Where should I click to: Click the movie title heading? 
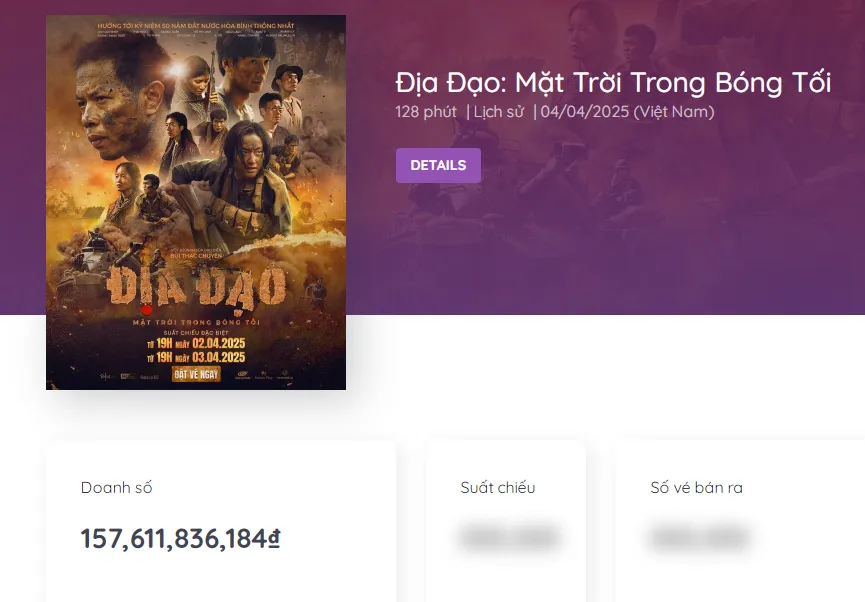coord(612,83)
